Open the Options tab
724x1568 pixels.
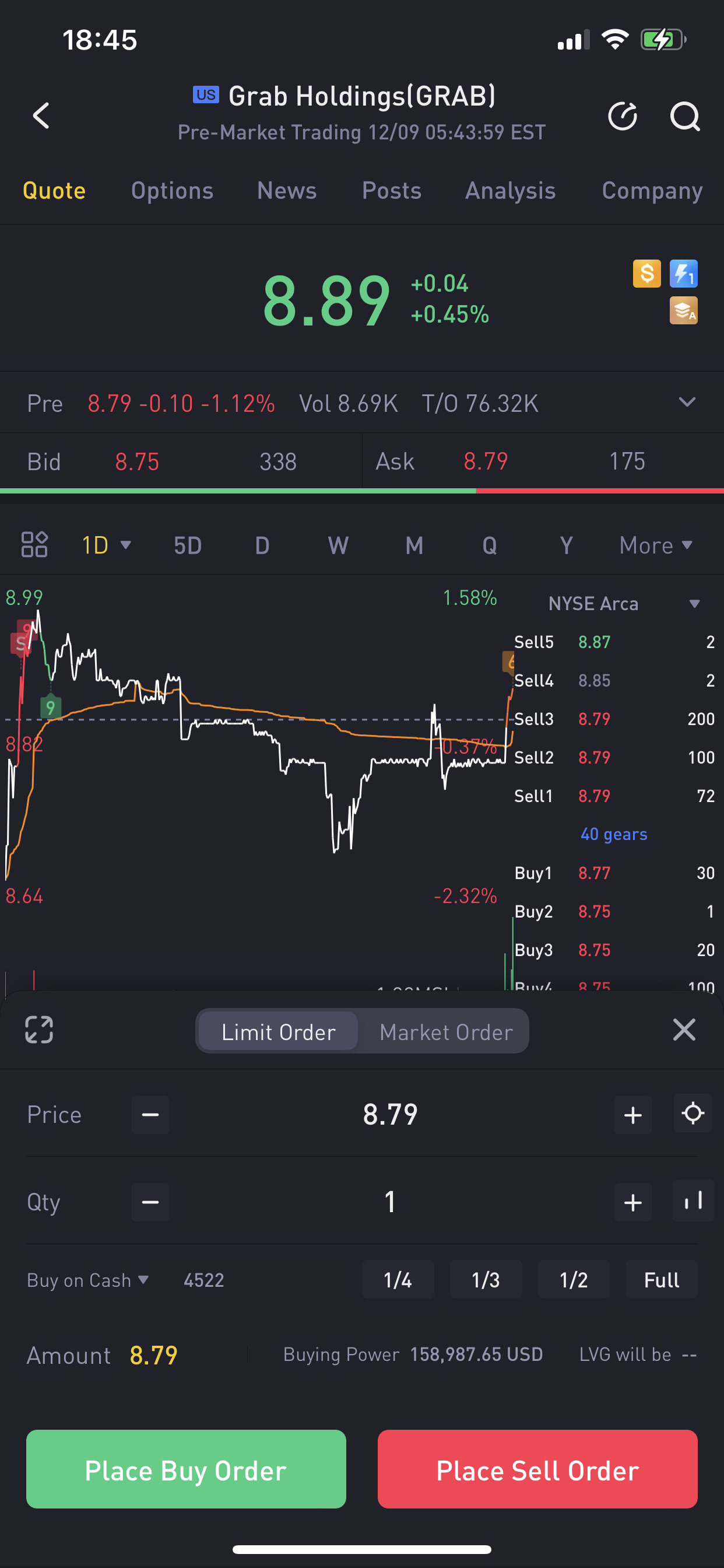172,191
